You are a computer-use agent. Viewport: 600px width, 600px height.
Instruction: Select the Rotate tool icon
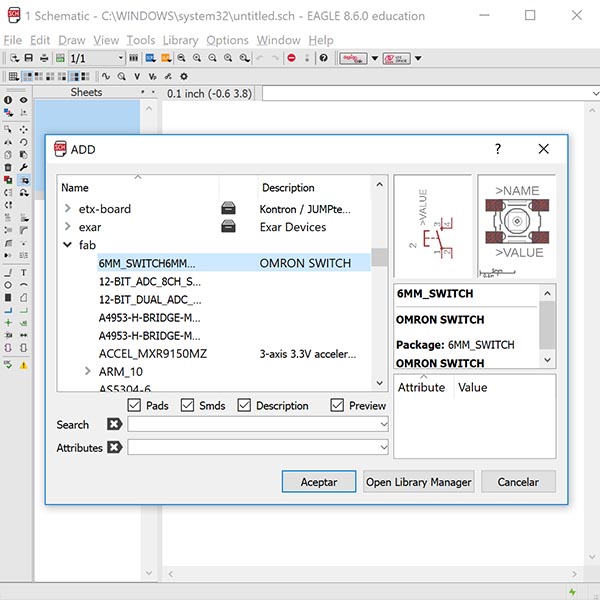23,142
